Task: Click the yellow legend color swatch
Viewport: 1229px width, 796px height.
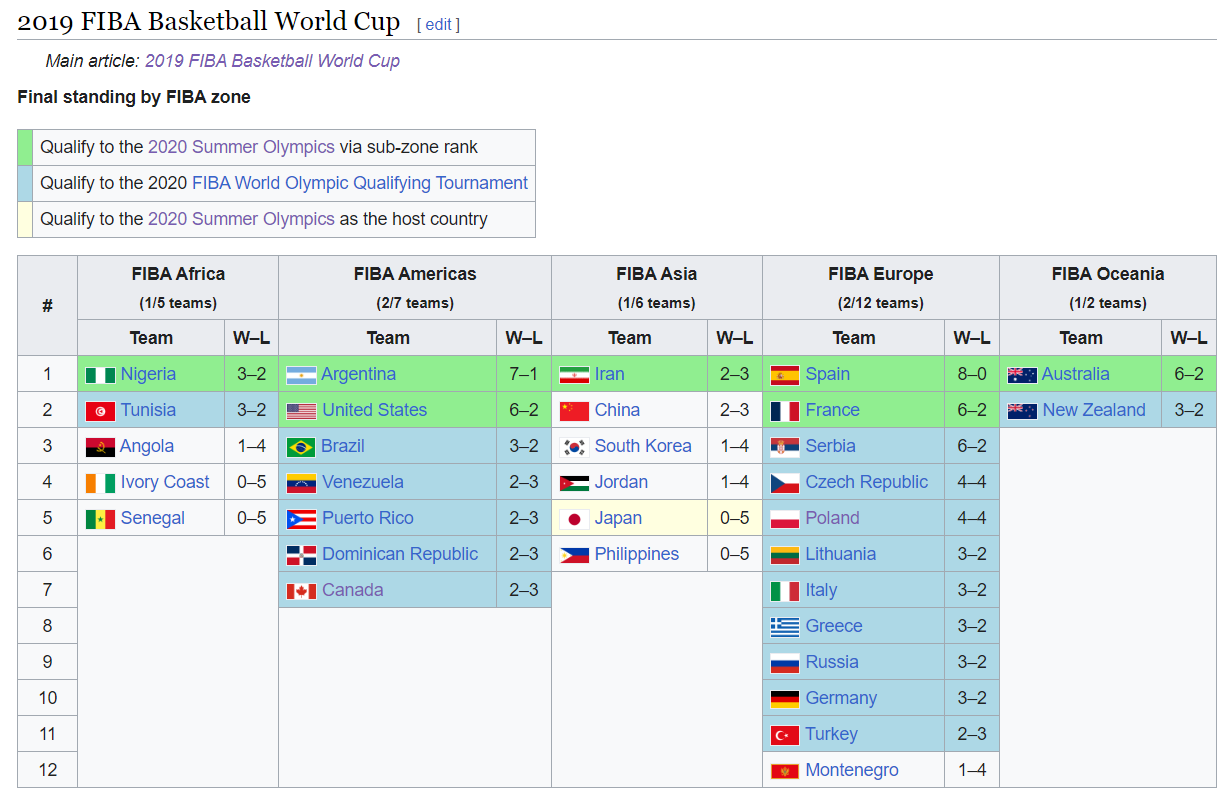Action: click(25, 220)
